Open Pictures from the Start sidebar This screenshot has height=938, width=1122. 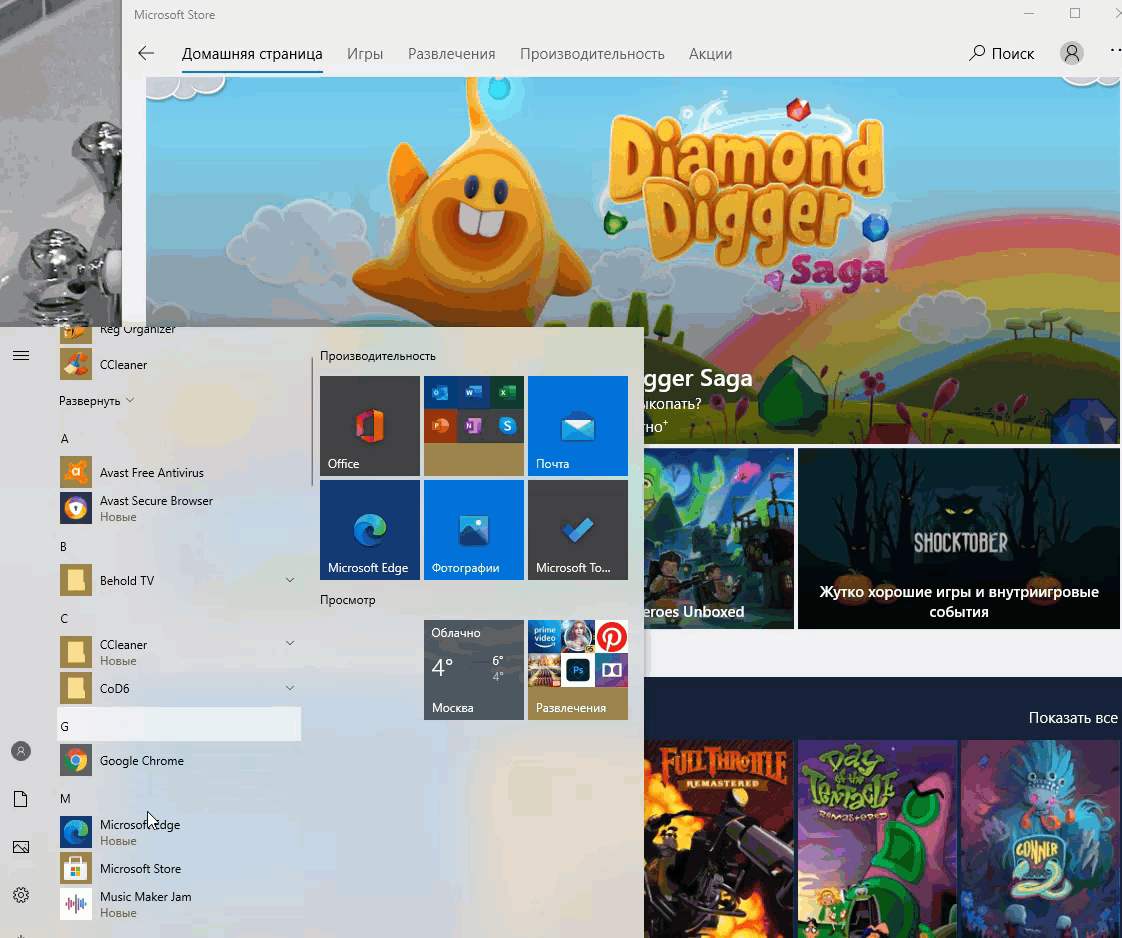tap(21, 847)
